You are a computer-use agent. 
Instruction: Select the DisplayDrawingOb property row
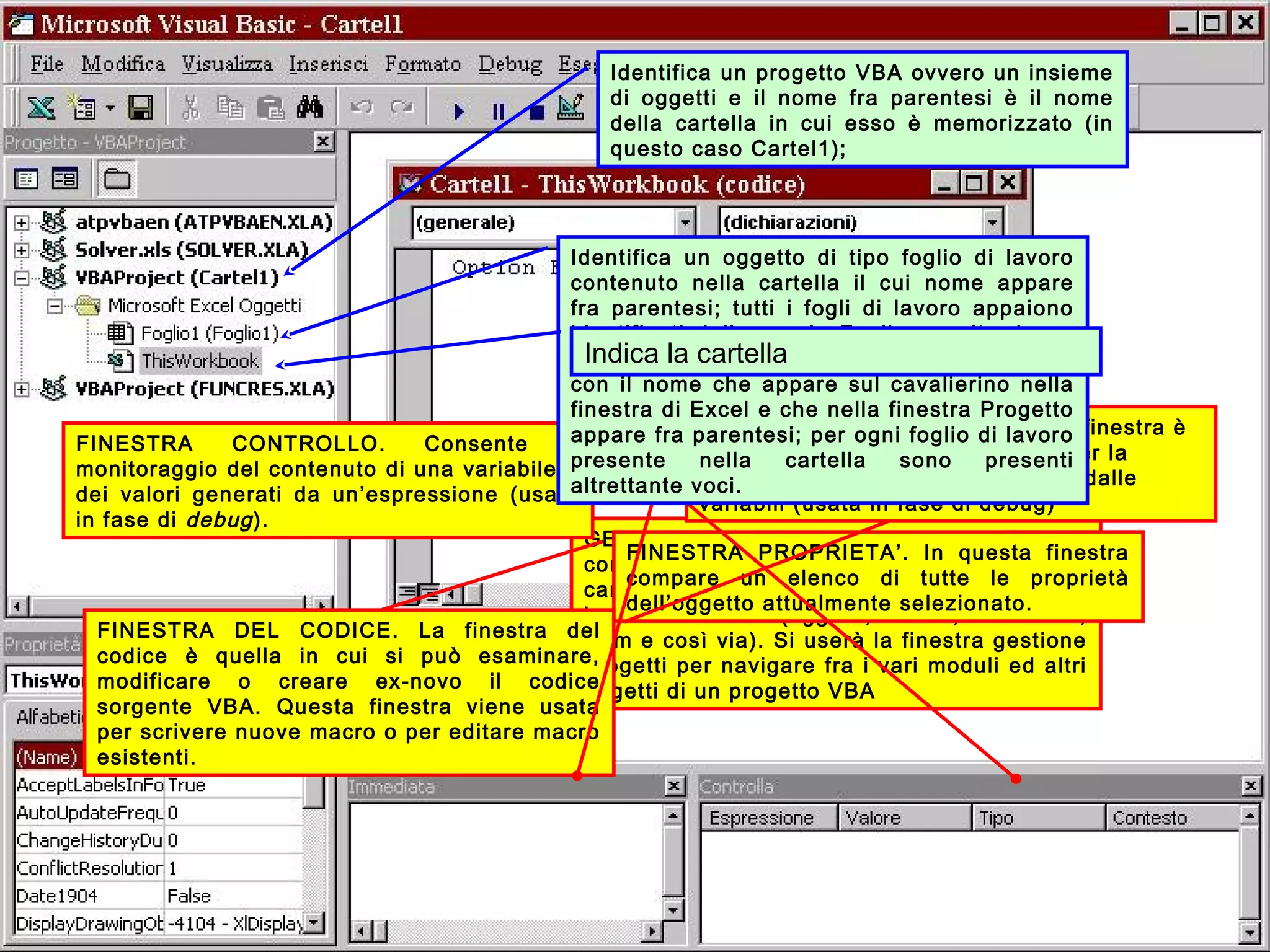tap(159, 923)
